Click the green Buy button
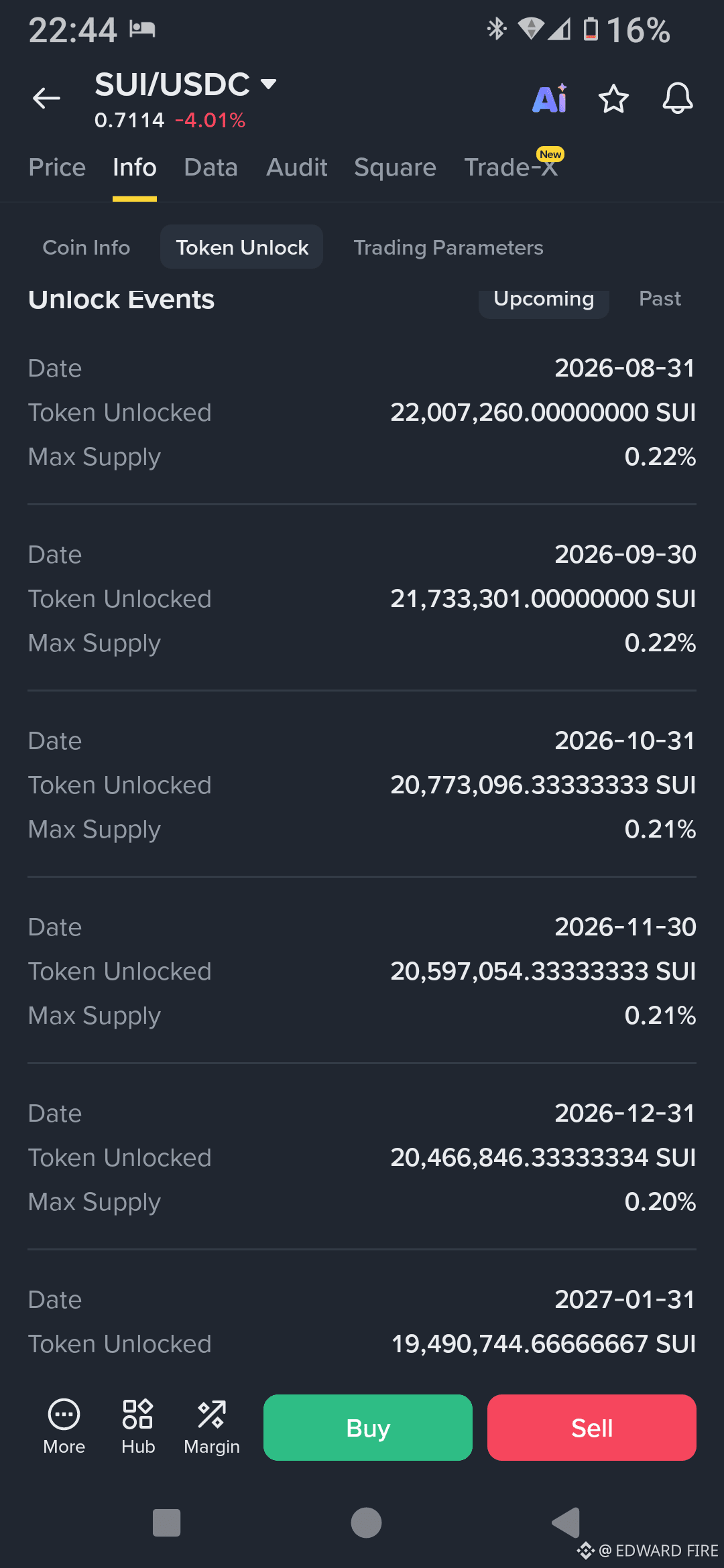724x1568 pixels. click(x=368, y=1427)
